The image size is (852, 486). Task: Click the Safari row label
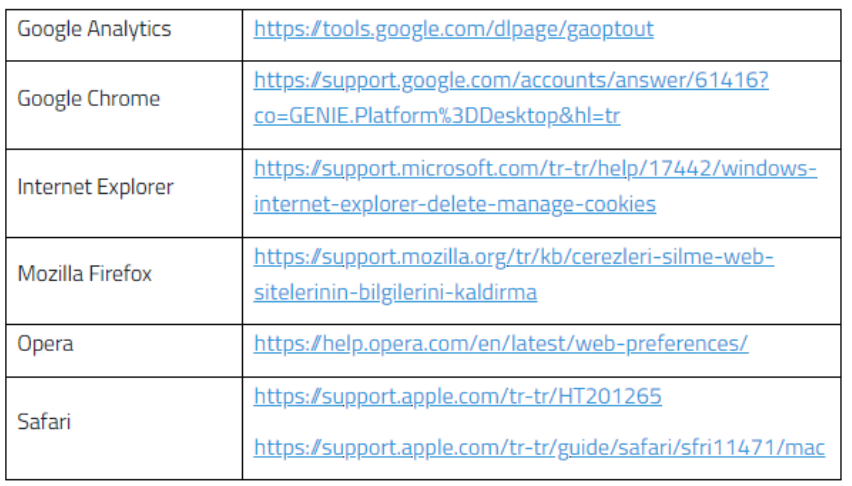click(44, 421)
